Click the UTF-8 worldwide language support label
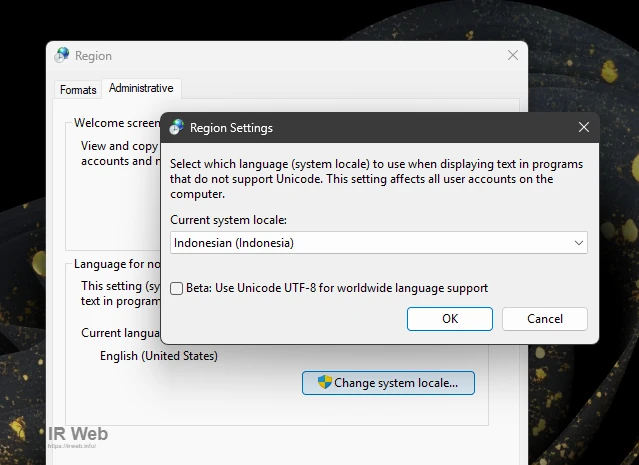Screen dimensions: 639x465 (336, 288)
